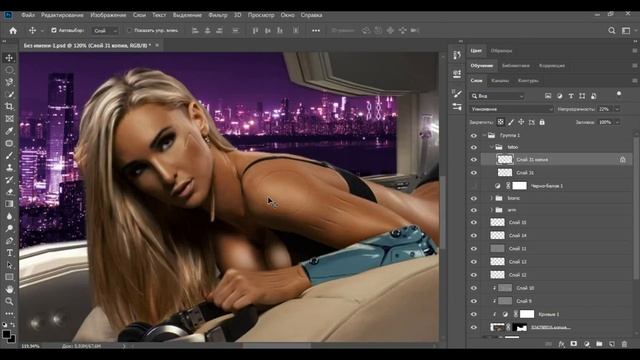Open the Auto-Select Слой dropdown

click(x=105, y=31)
